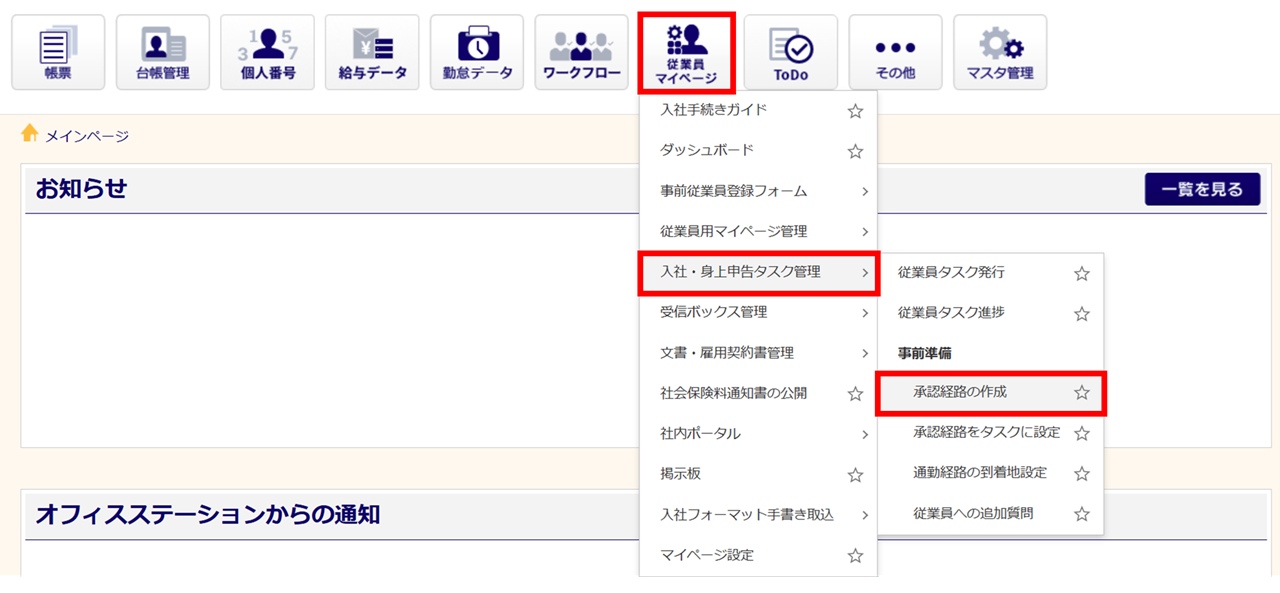Choose 通勤経路の到着地設定 in submenu
Screen dimensions: 1280x593
[x=991, y=472]
